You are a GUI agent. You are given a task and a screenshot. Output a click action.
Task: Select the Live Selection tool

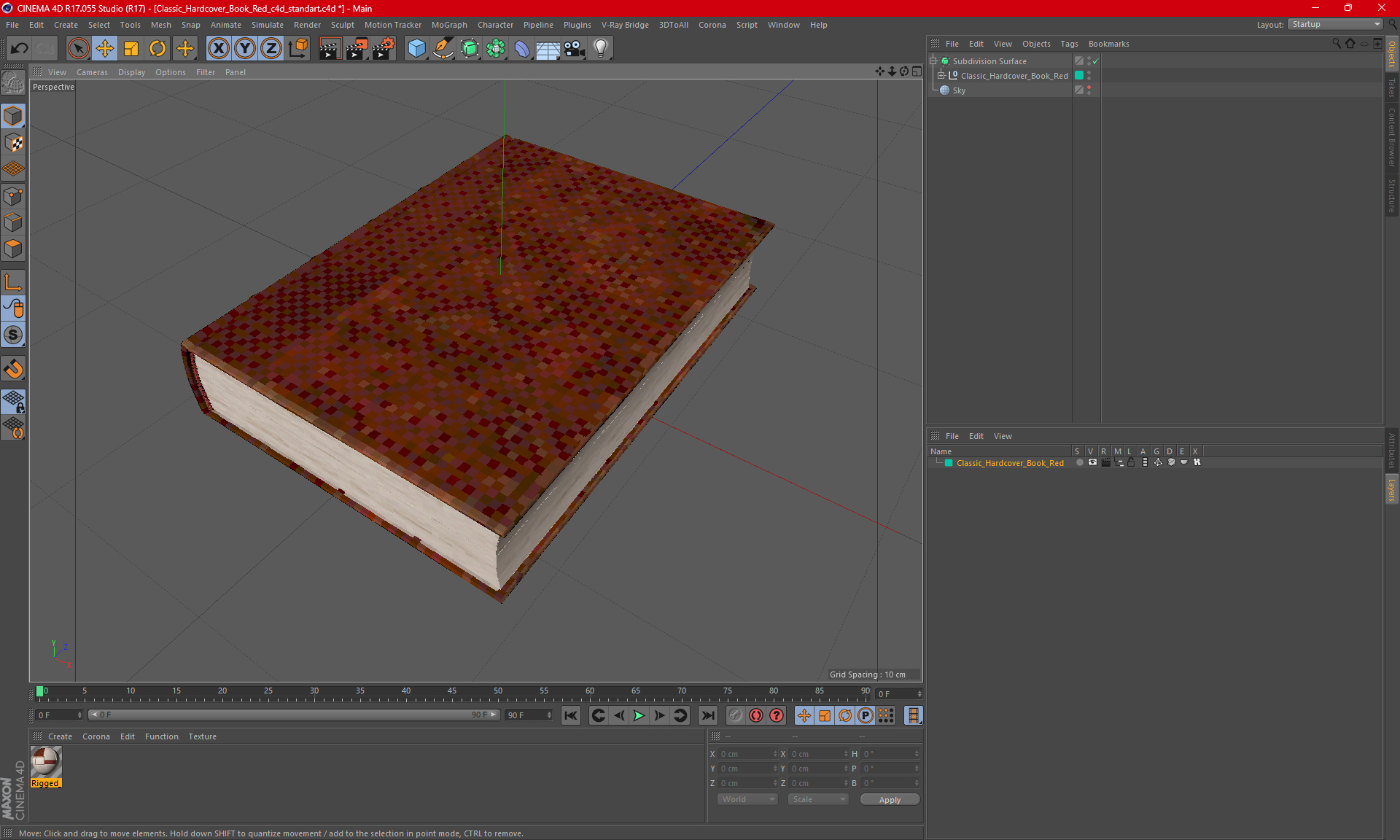[x=78, y=48]
